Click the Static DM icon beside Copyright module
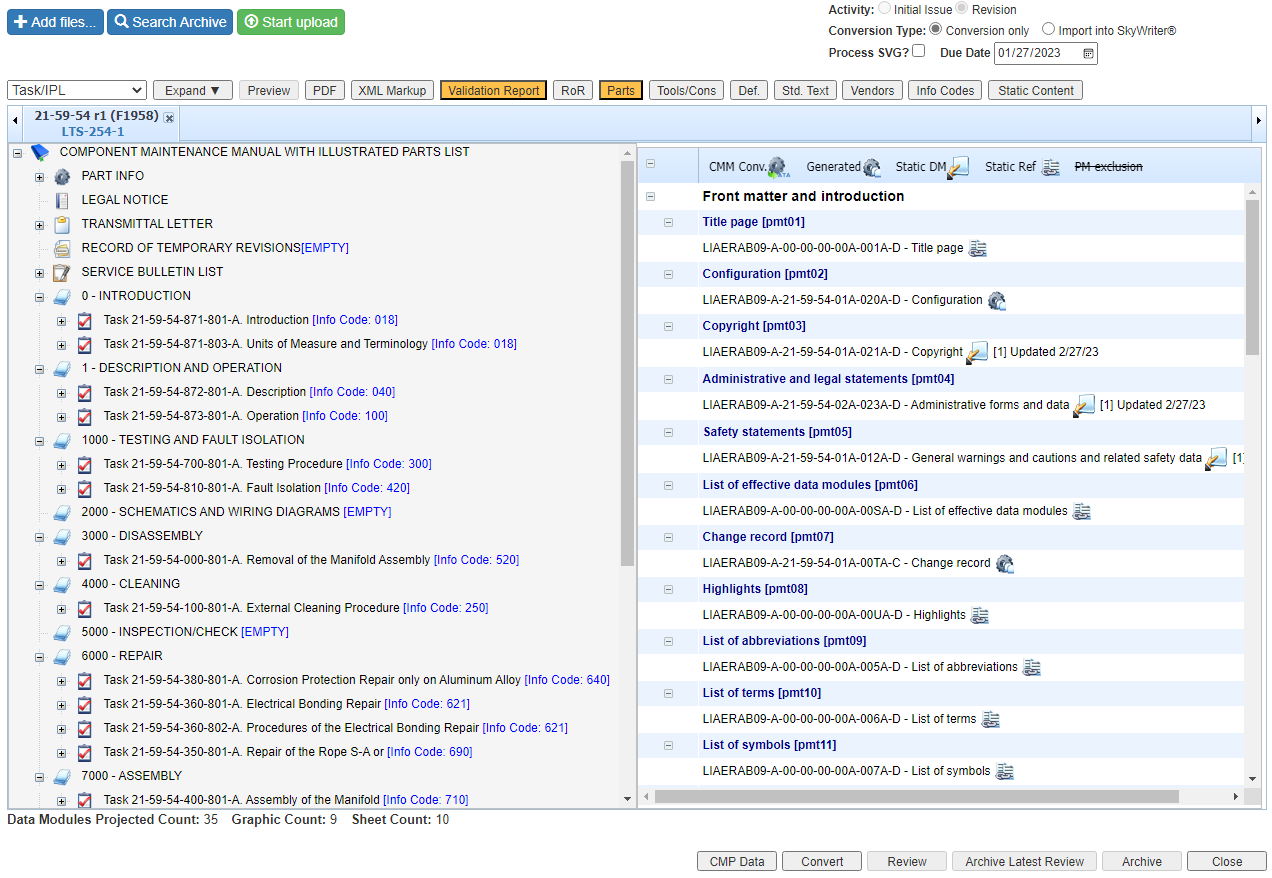Image resolution: width=1272 pixels, height=878 pixels. click(977, 352)
